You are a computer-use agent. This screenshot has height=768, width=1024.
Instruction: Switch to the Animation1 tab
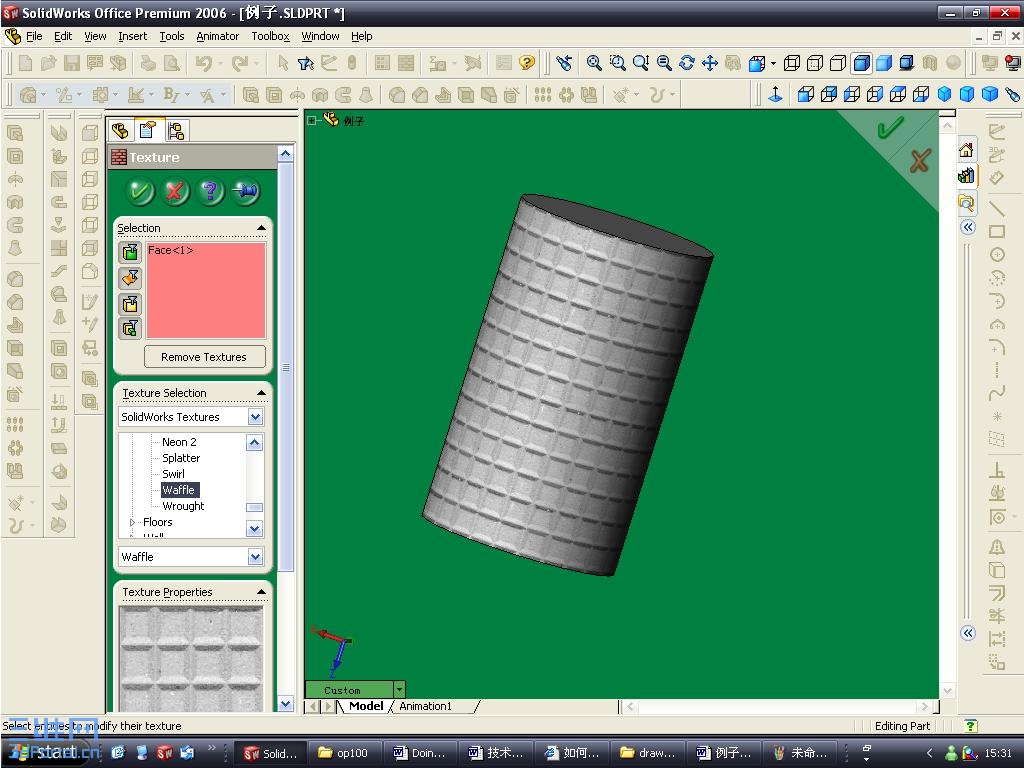click(426, 706)
